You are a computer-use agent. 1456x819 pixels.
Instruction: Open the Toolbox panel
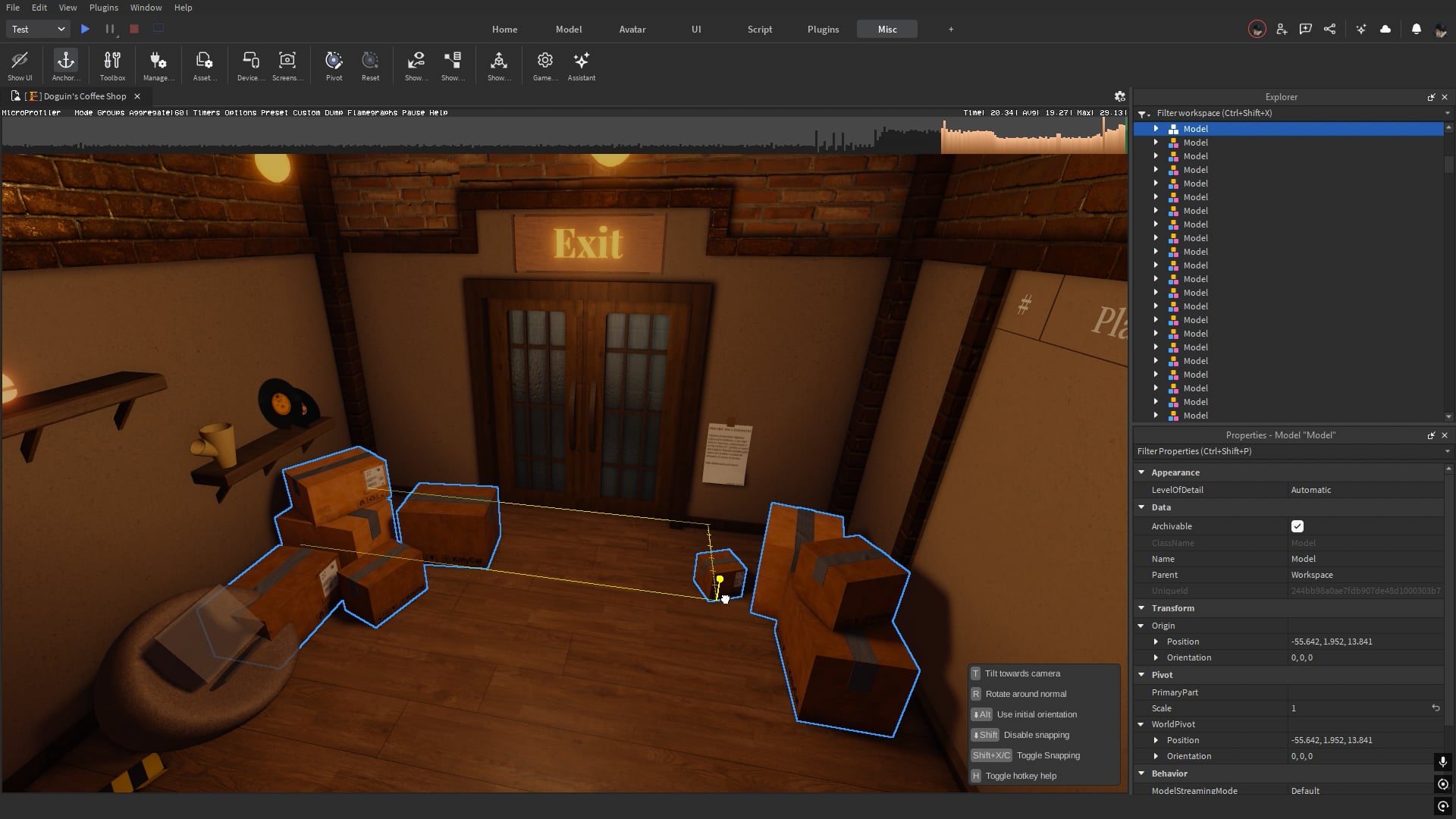click(x=112, y=66)
